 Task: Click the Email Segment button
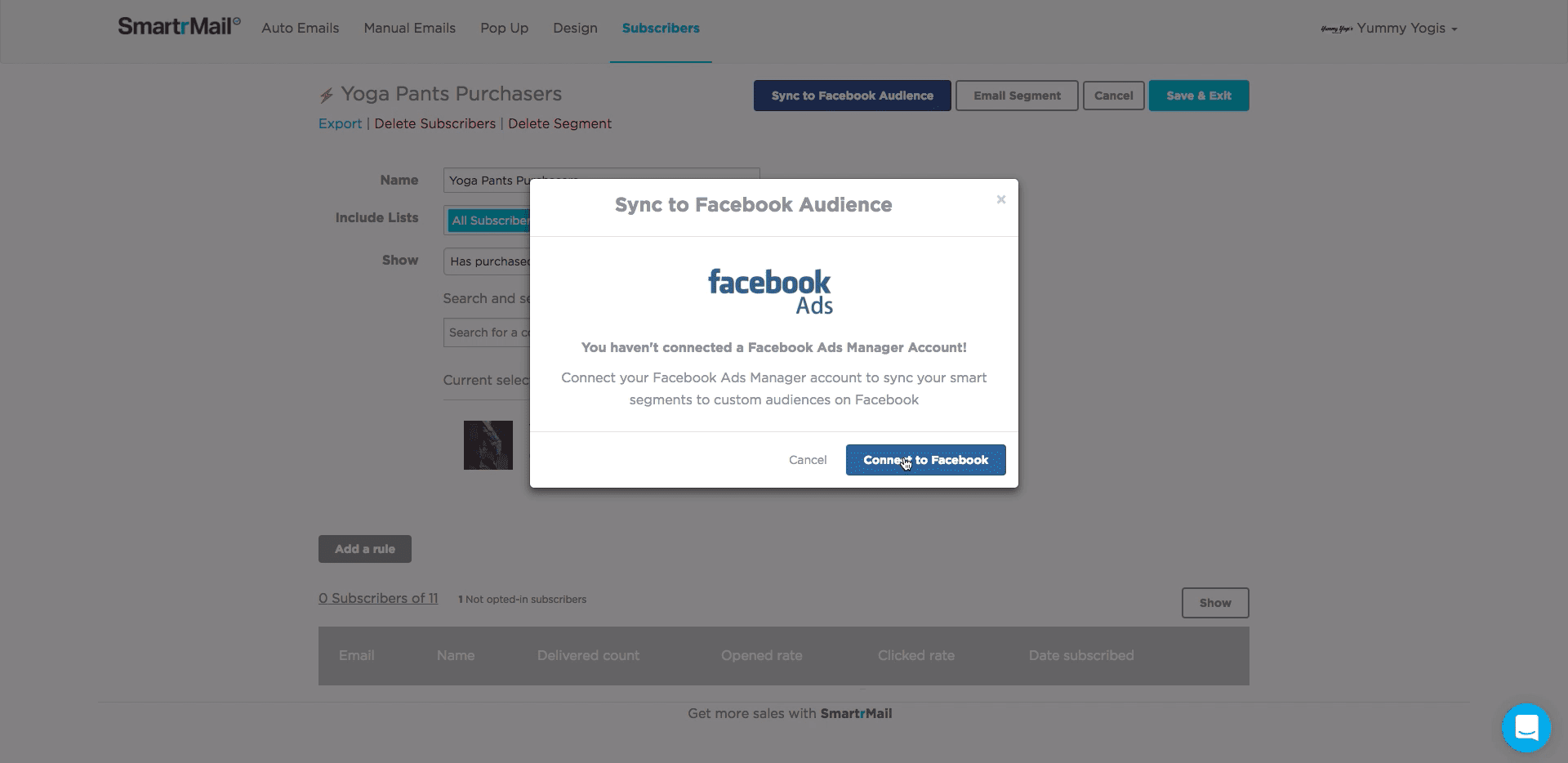point(1016,96)
